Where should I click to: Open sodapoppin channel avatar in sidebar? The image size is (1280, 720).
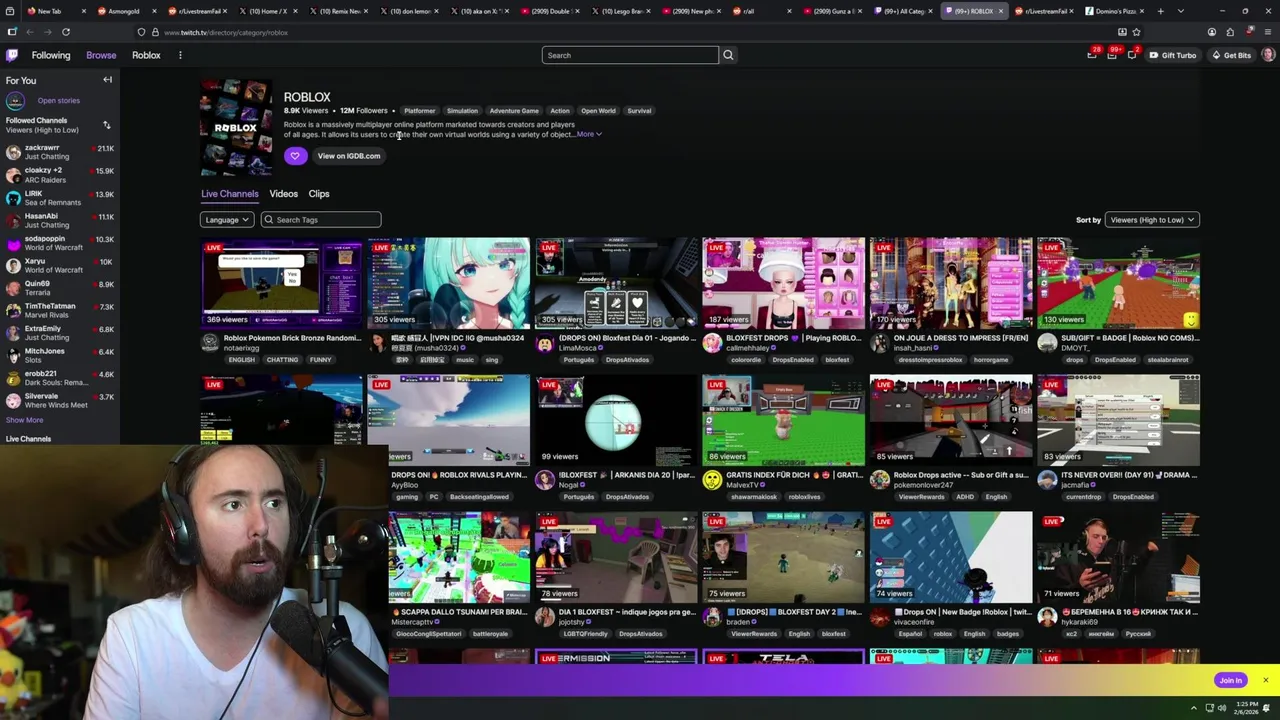(13, 243)
